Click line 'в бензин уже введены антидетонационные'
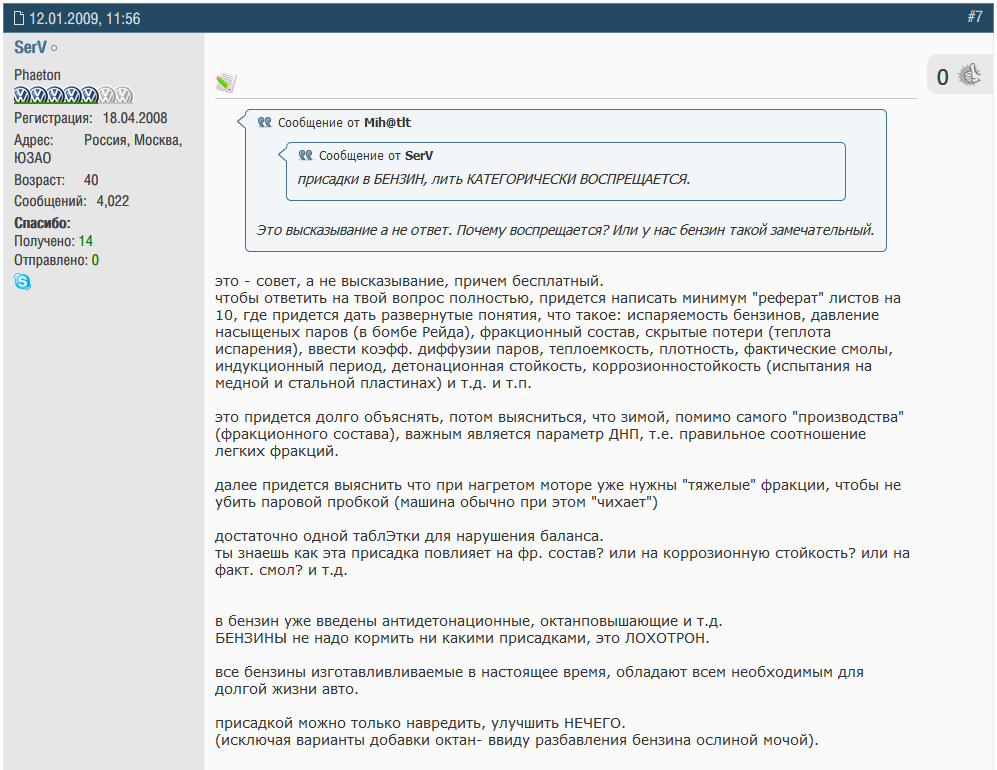The image size is (997, 770). 469,621
